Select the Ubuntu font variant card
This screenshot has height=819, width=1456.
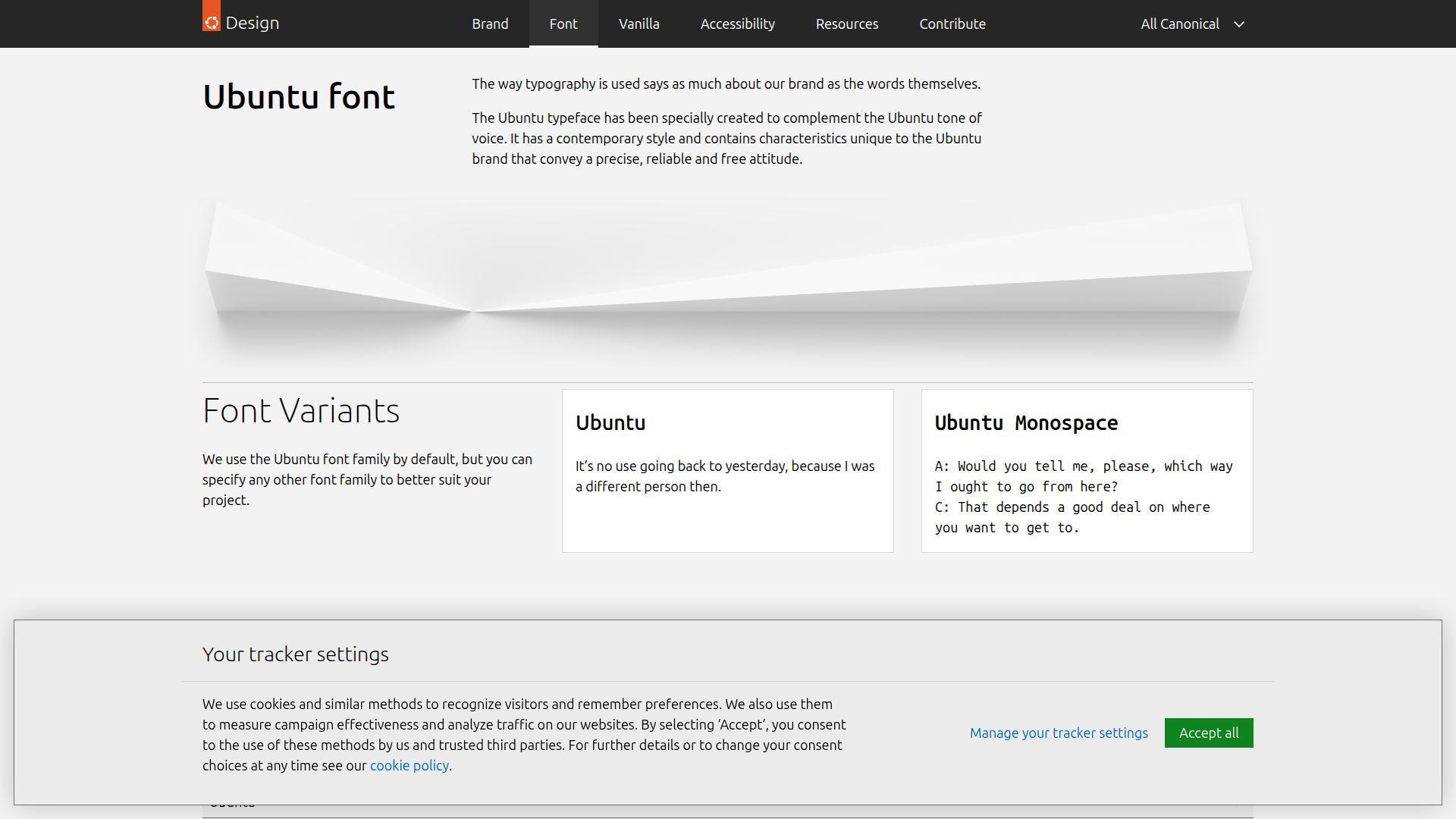click(x=727, y=469)
